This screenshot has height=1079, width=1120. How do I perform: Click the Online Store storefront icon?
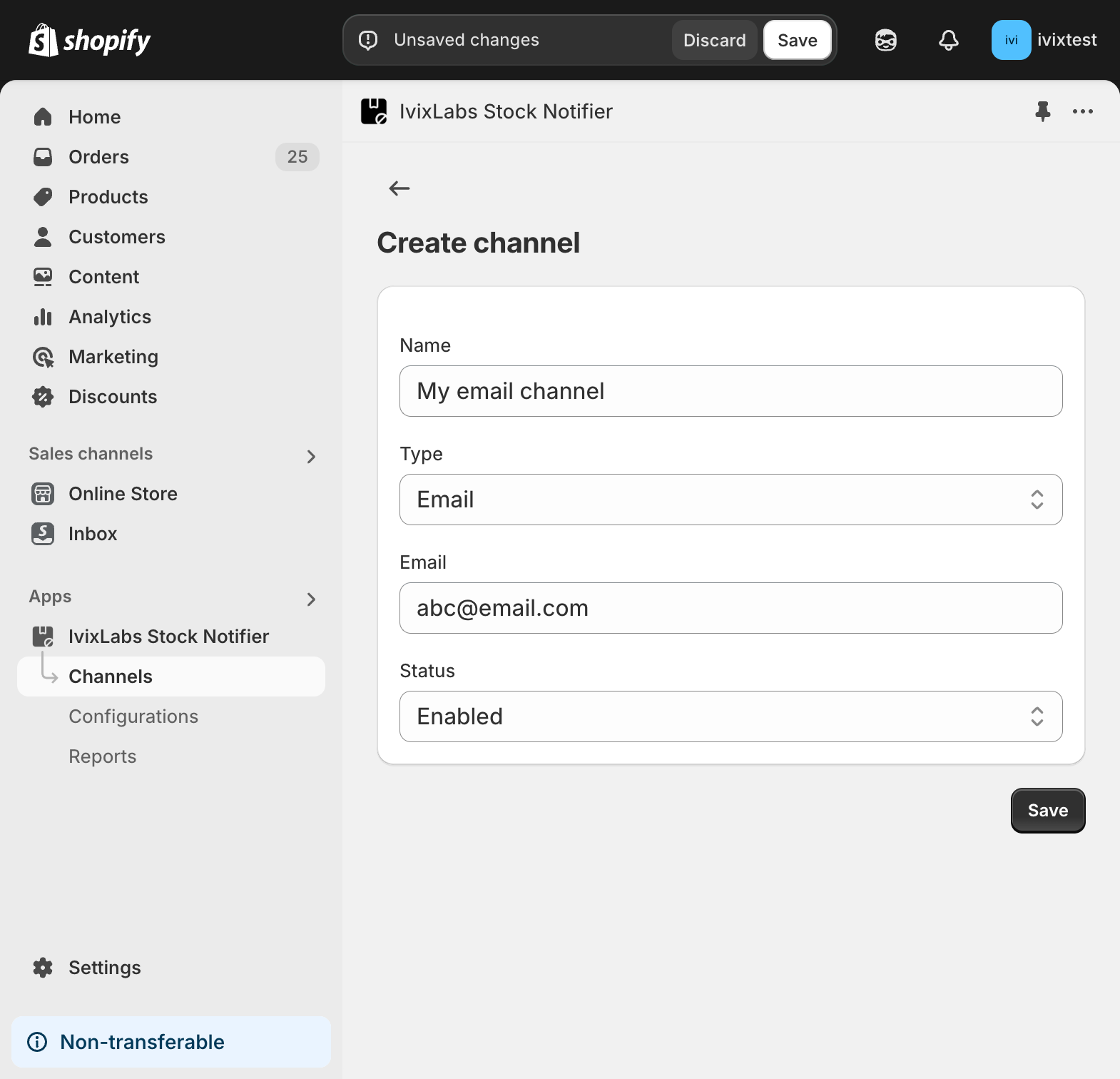click(x=43, y=494)
